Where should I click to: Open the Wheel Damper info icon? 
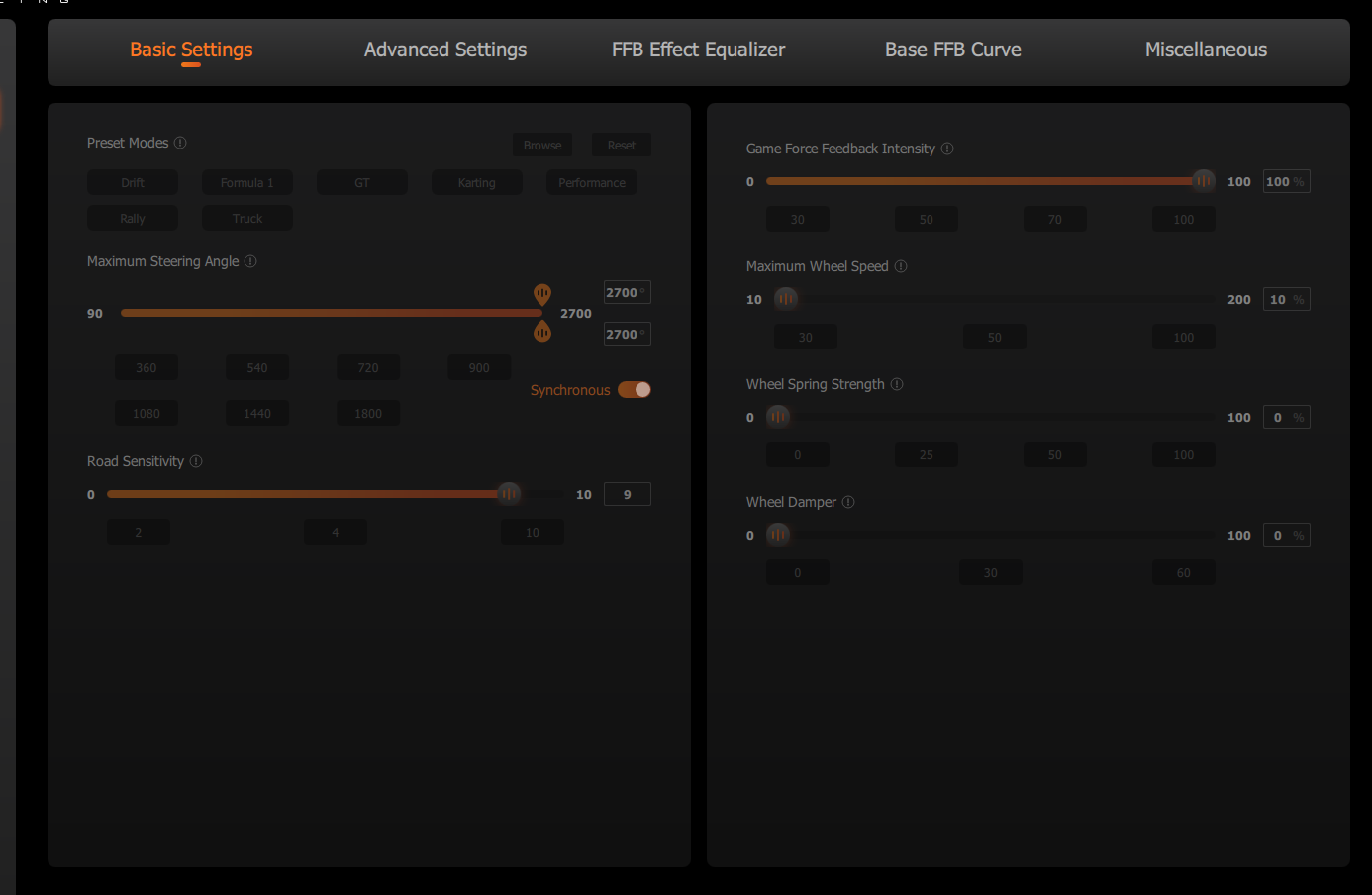(x=848, y=502)
